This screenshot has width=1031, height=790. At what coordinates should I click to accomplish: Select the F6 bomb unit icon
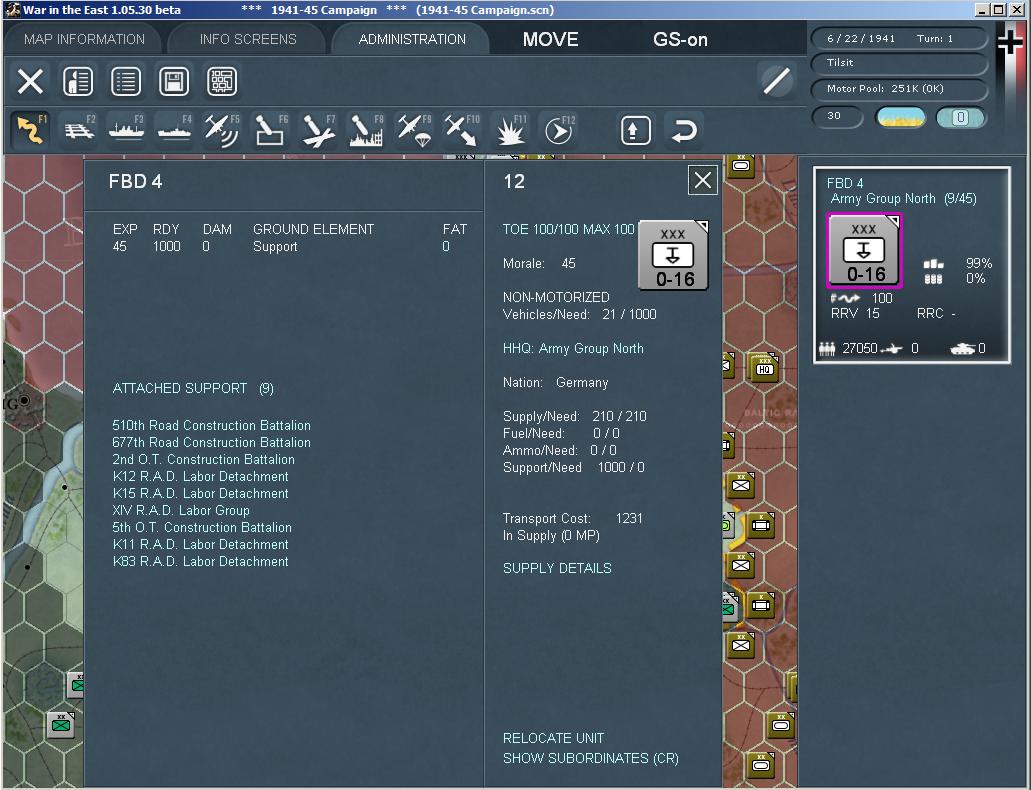[x=270, y=130]
